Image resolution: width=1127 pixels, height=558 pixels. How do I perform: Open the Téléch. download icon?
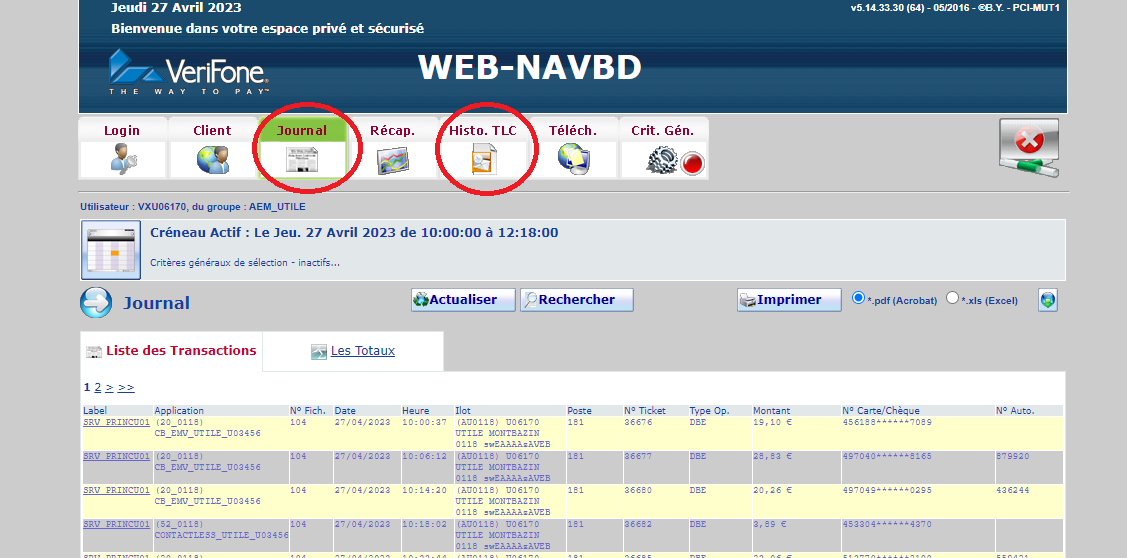[x=573, y=160]
